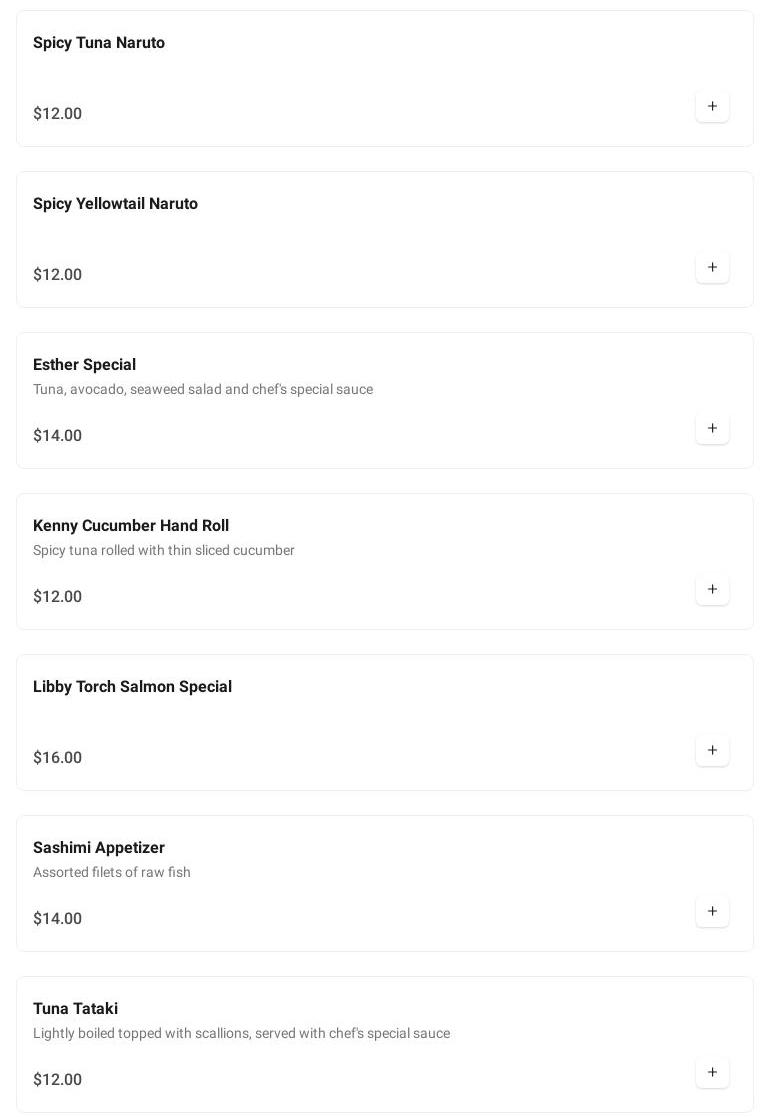Click the $16.00 price of Libby Torch Salmon
770x1117 pixels.
point(58,757)
